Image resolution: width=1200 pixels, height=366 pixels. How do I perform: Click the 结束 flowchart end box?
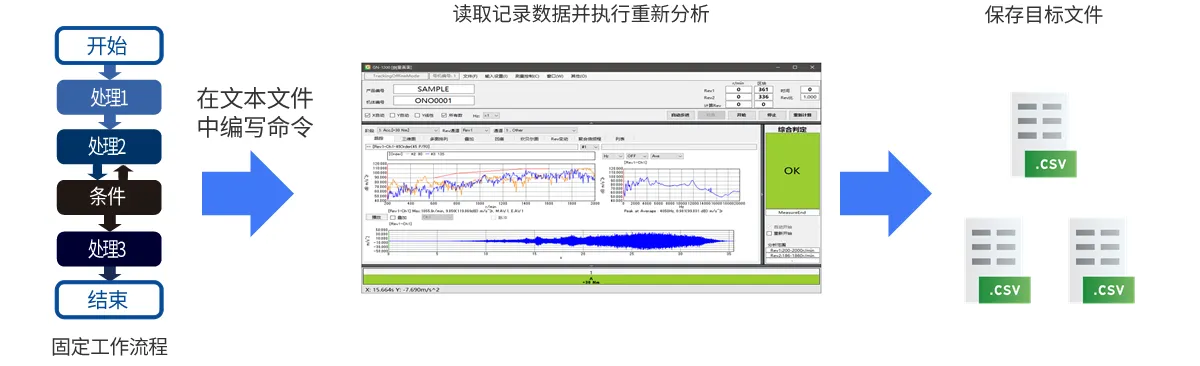click(x=107, y=299)
